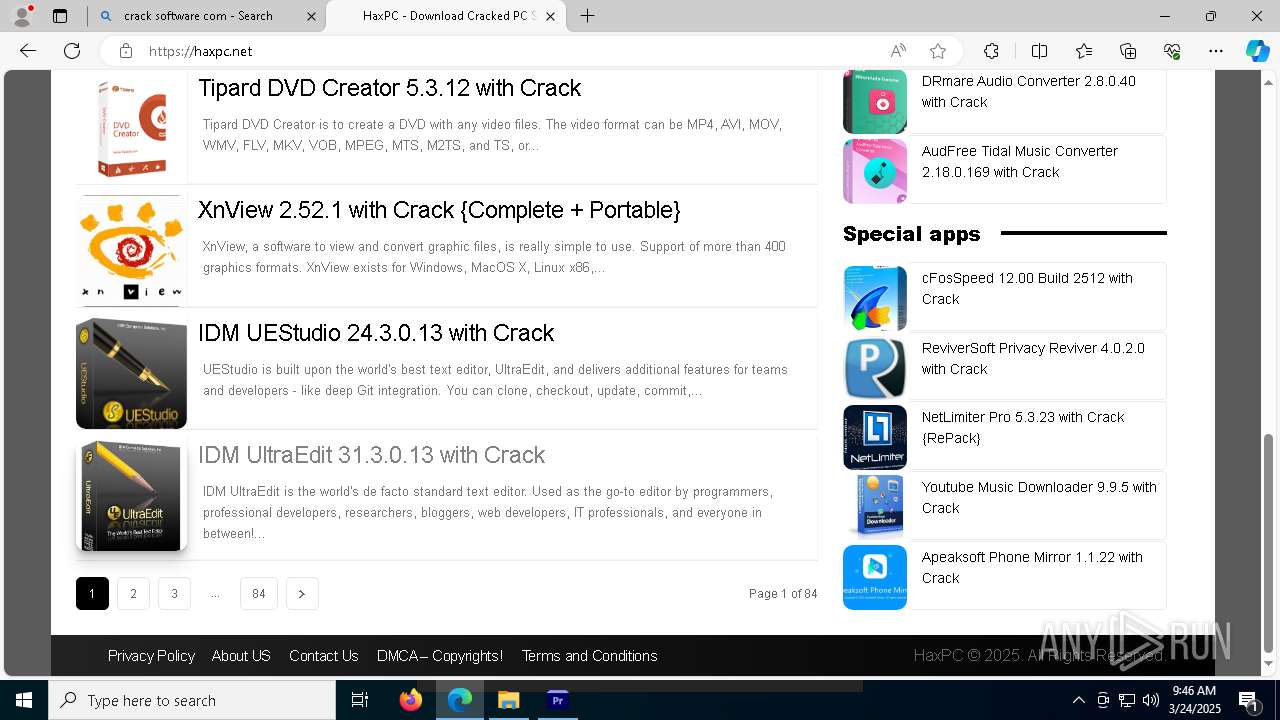Viewport: 1280px width, 720px height.
Task: Open Tipard DVD Creator box thumbnail
Action: [131, 128]
